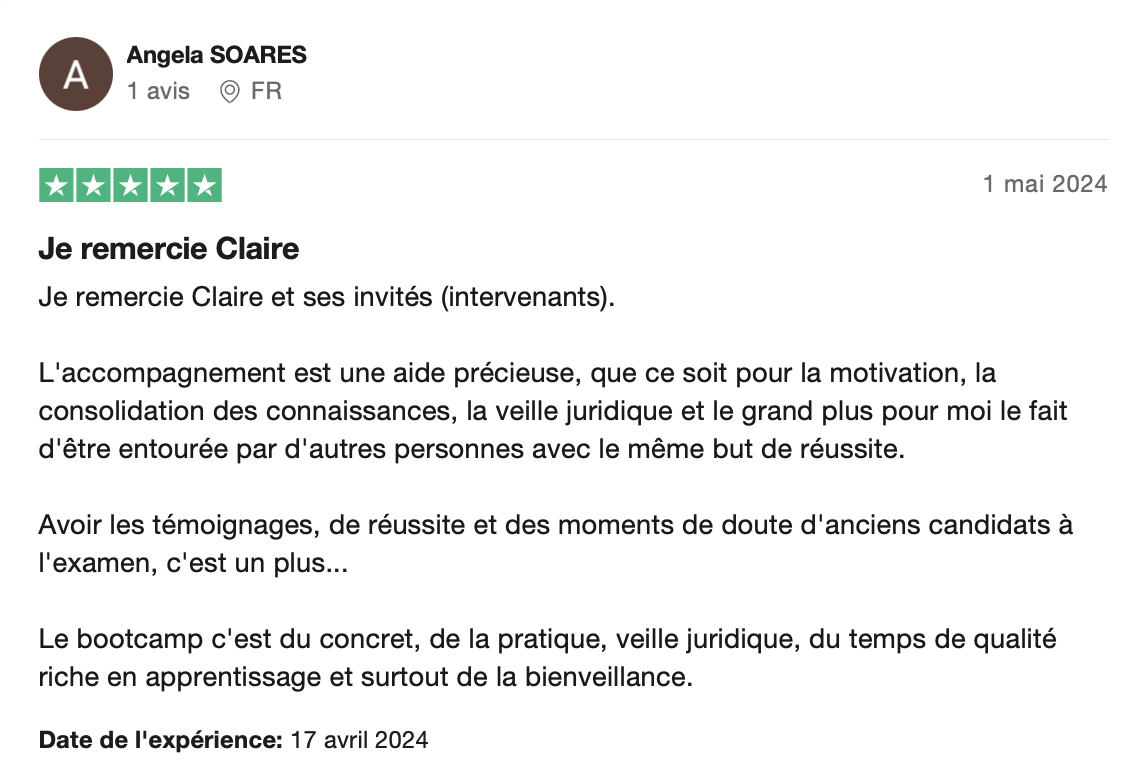Click the line ending "but de réussite"
The width and height of the screenshot is (1146, 776).
point(471,449)
